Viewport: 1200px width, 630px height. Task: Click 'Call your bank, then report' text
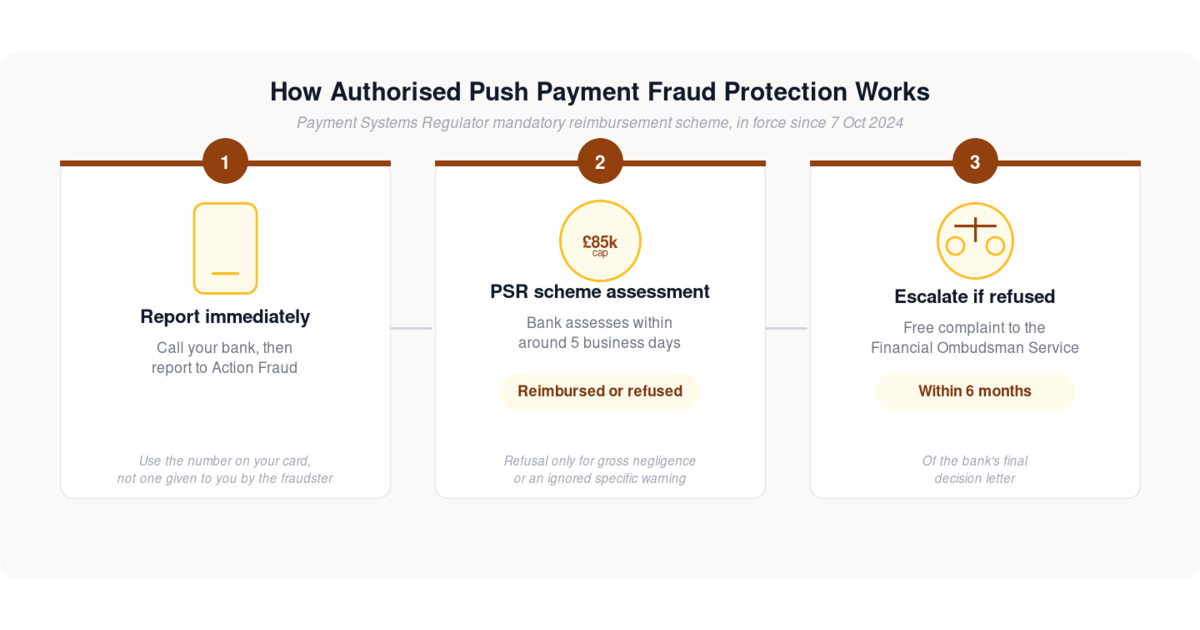225,358
